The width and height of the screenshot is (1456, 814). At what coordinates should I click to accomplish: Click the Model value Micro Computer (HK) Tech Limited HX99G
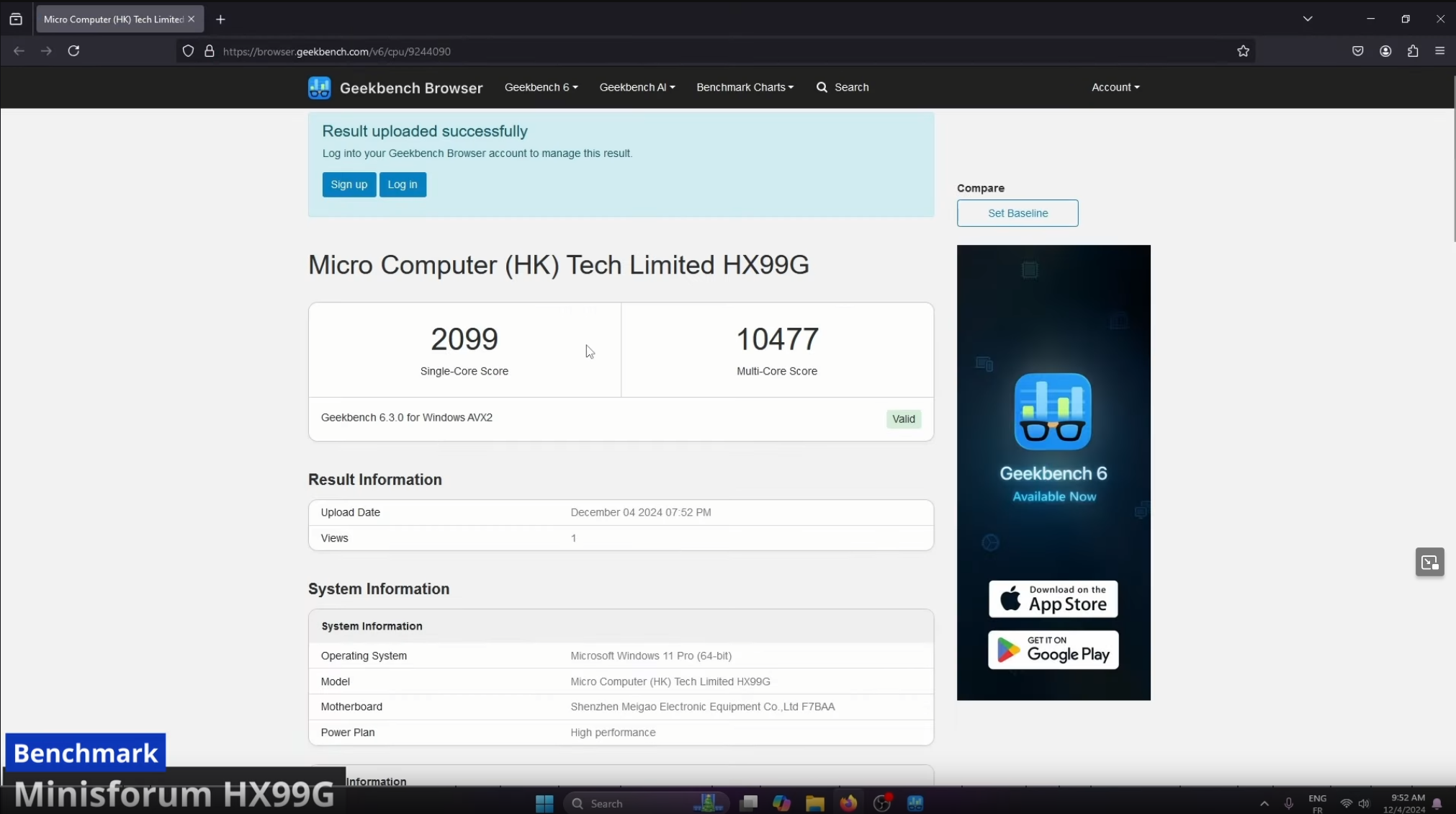(670, 681)
